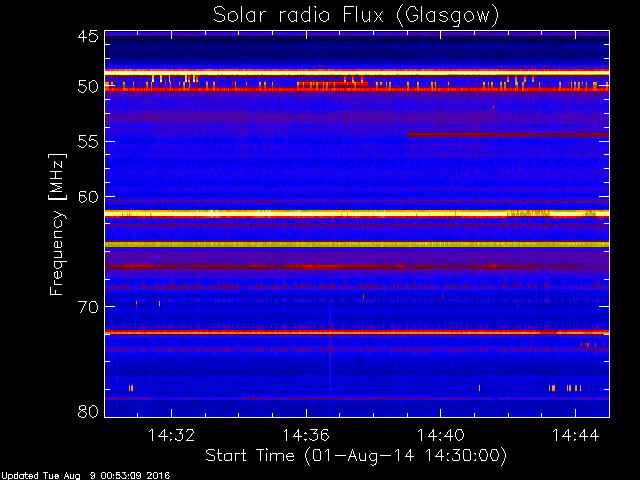Click the 'Updated Tue Aug 9 00:53:09 2016' timestamp
This screenshot has height=480, width=640.
(85, 476)
